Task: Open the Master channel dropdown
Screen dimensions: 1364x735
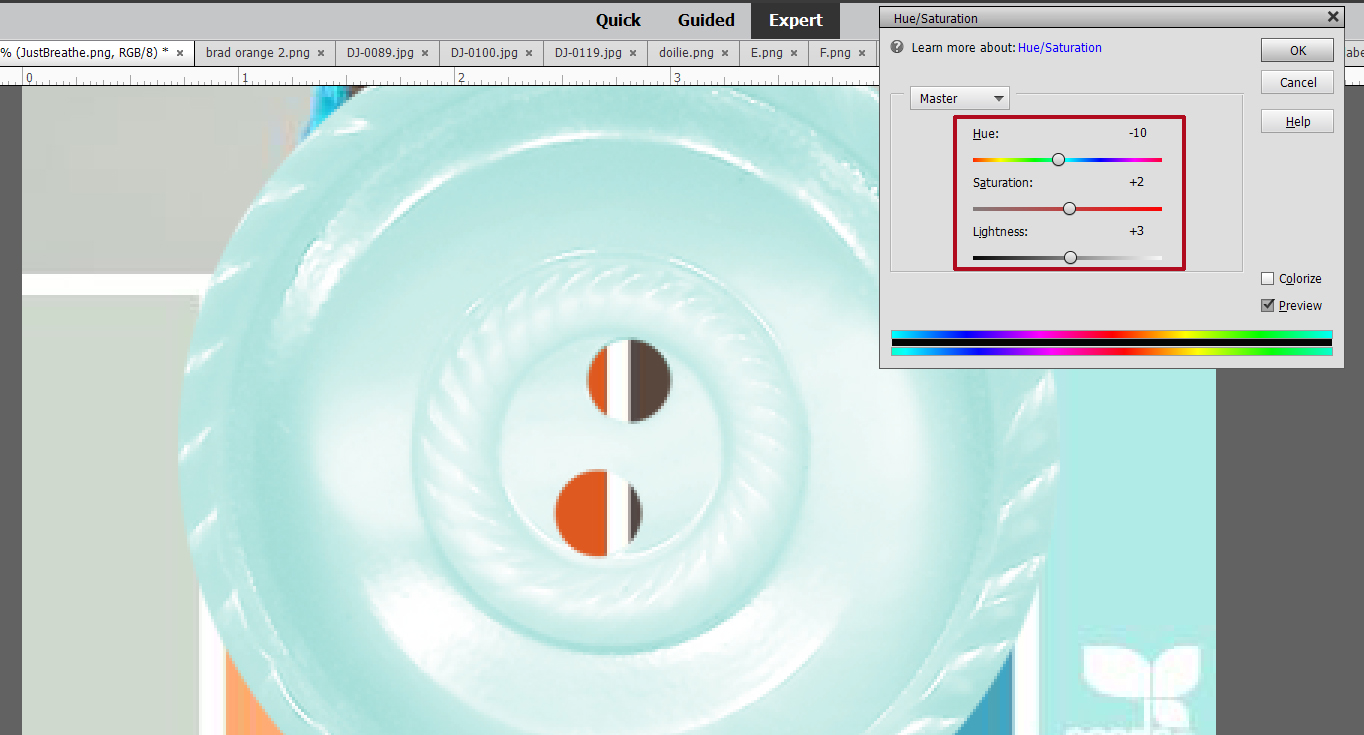Action: click(960, 98)
